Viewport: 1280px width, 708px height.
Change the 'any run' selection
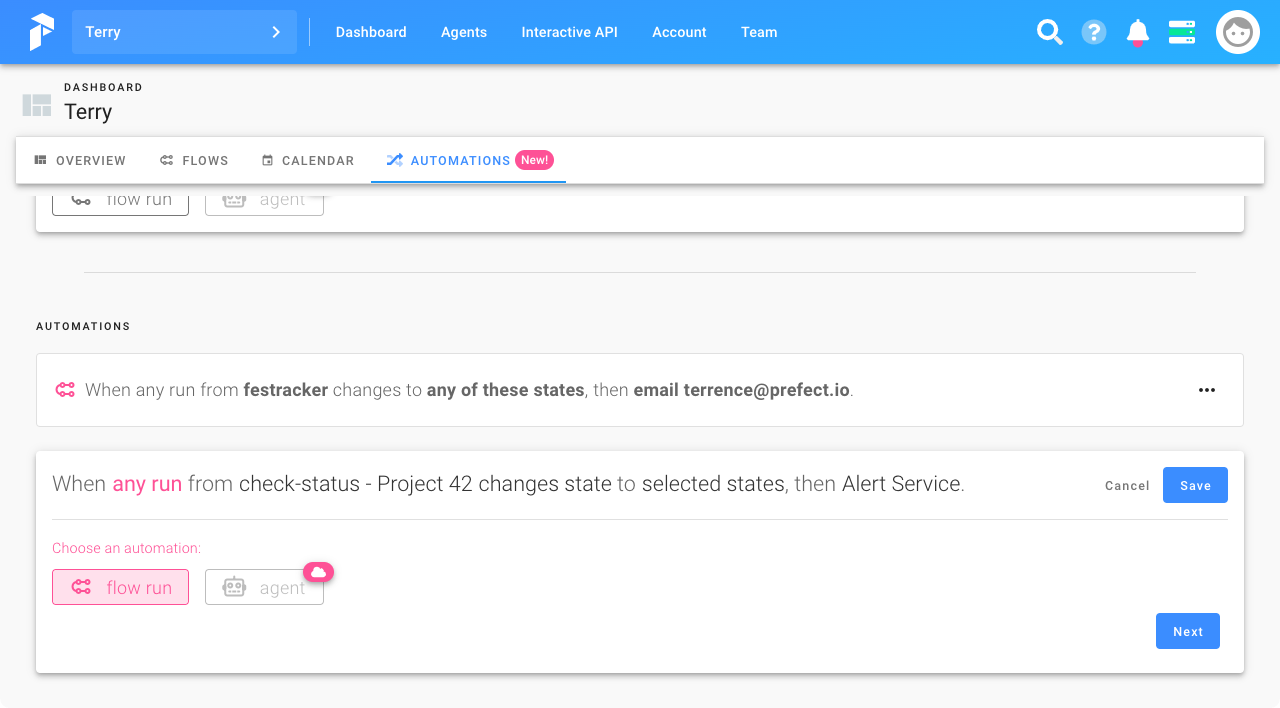click(147, 484)
